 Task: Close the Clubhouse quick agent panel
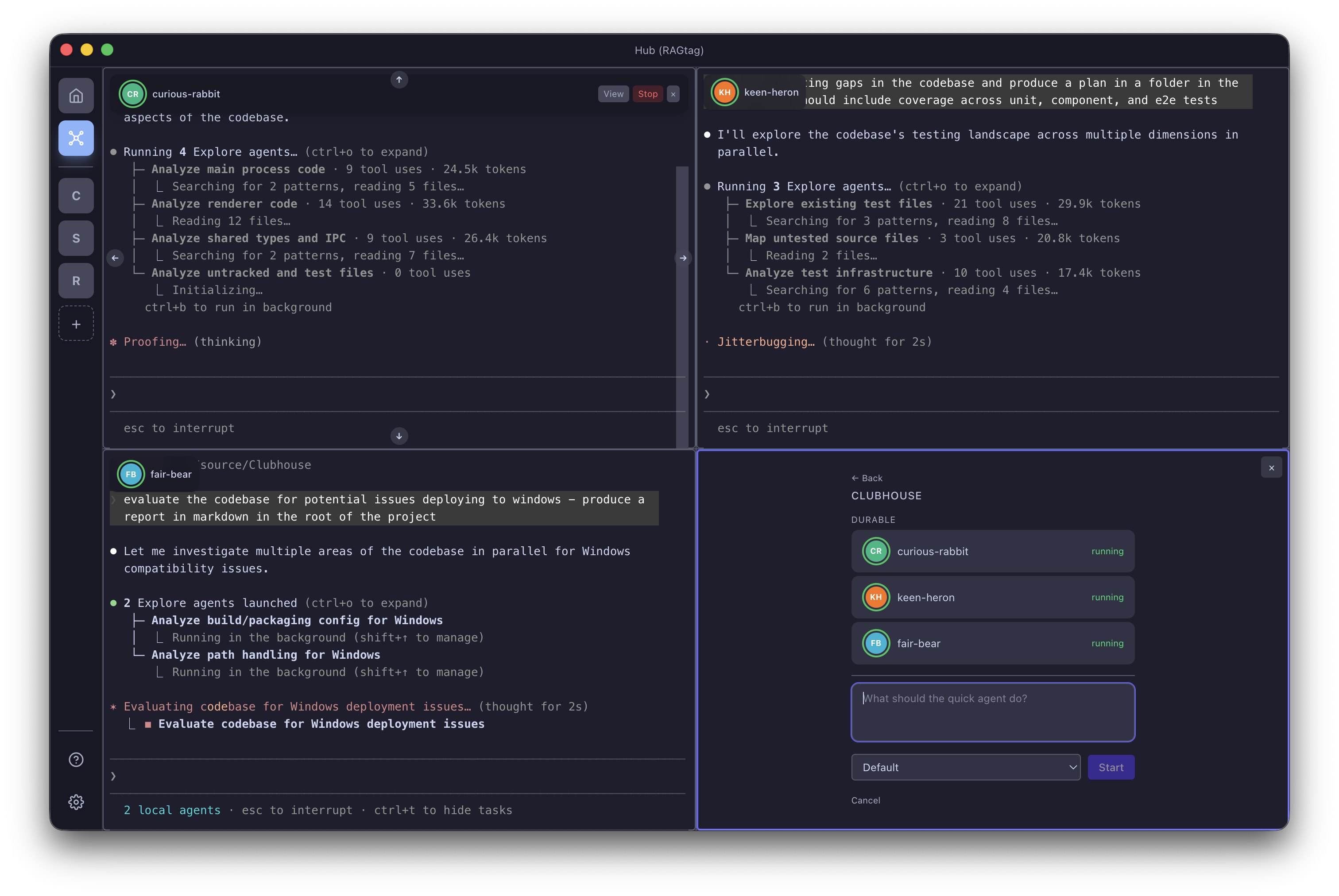(1271, 468)
